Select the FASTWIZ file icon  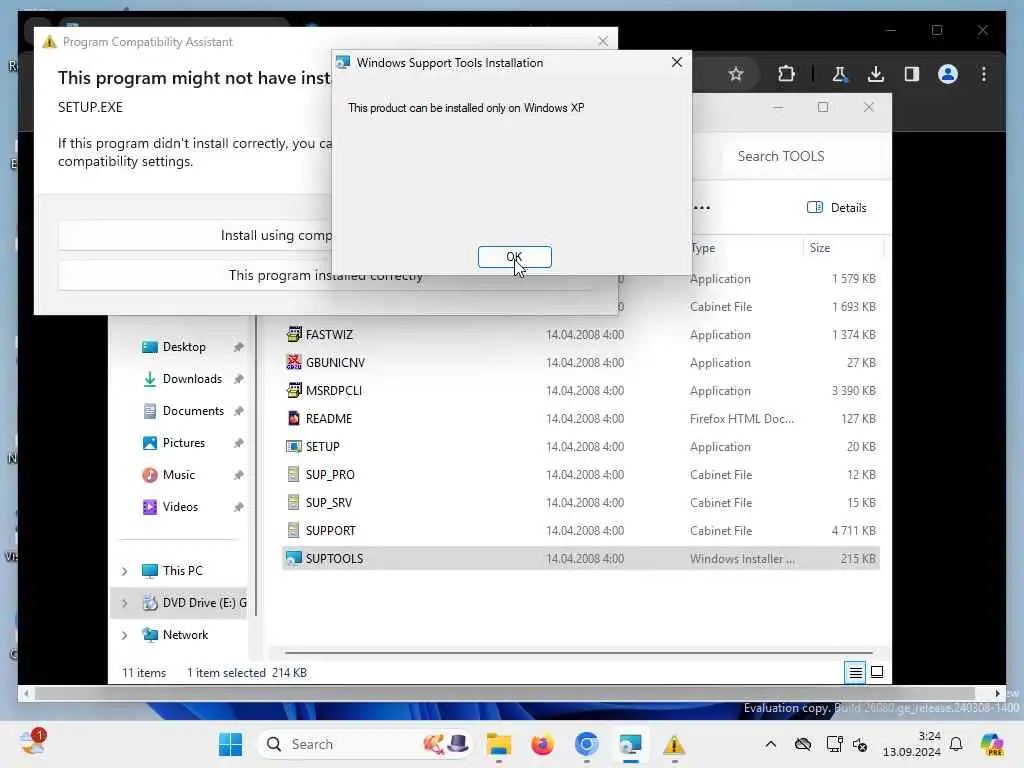tap(294, 334)
